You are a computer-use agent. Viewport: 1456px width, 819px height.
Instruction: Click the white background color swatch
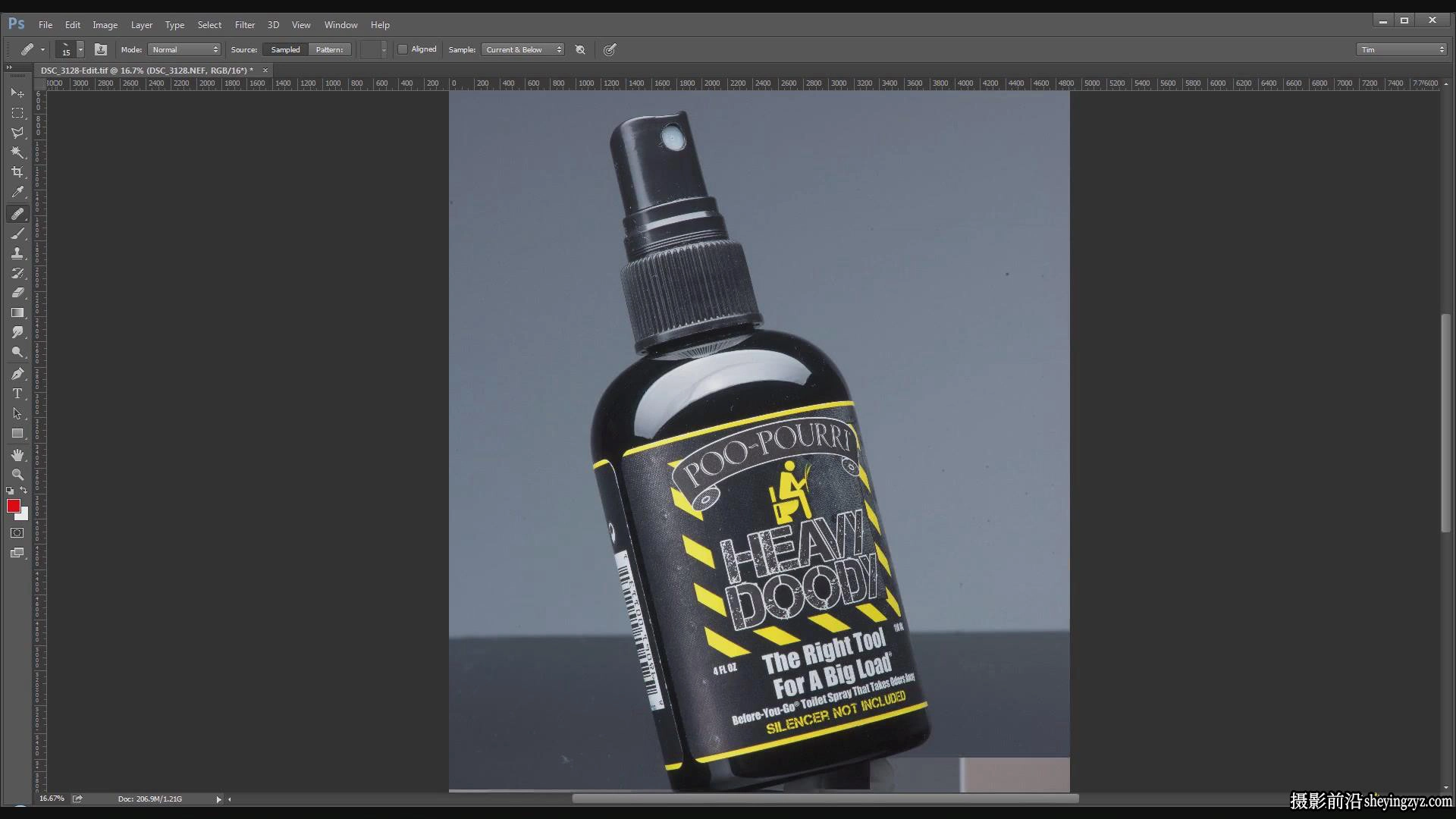(24, 515)
